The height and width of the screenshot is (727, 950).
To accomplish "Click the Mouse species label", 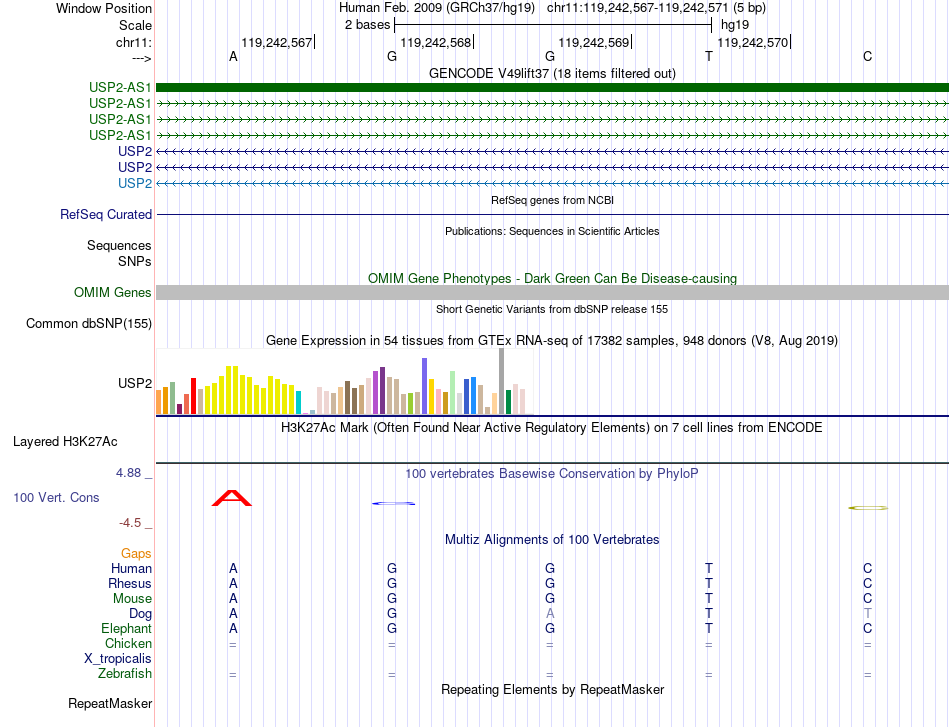I will click(x=132, y=599).
